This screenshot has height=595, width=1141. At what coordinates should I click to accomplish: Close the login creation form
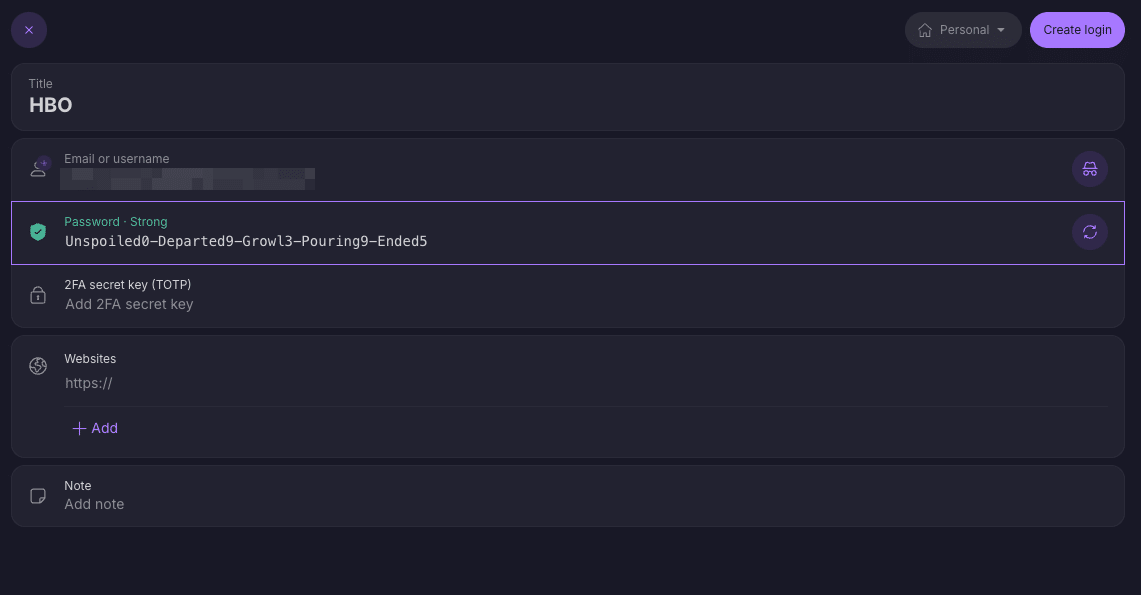coord(29,30)
